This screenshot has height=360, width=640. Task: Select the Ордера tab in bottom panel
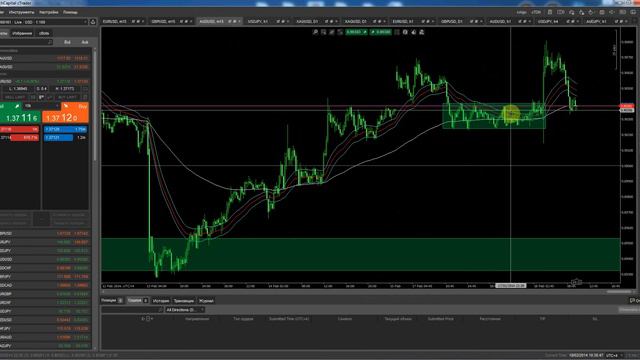coord(138,300)
